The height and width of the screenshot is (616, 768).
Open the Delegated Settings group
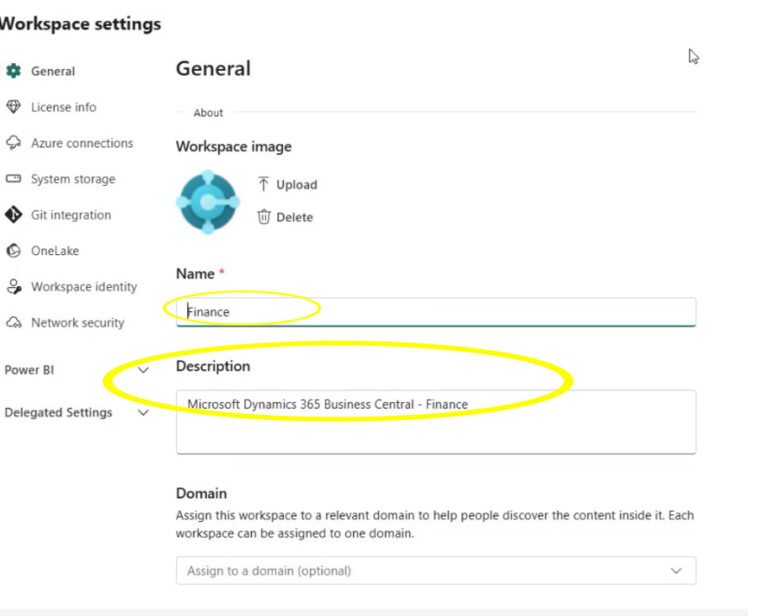[x=58, y=413]
